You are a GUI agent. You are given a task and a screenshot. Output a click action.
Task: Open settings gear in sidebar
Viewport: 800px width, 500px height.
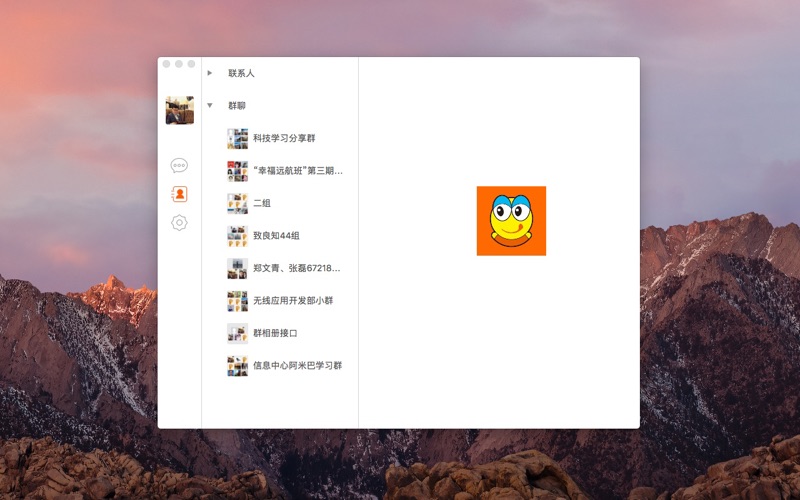[x=179, y=222]
